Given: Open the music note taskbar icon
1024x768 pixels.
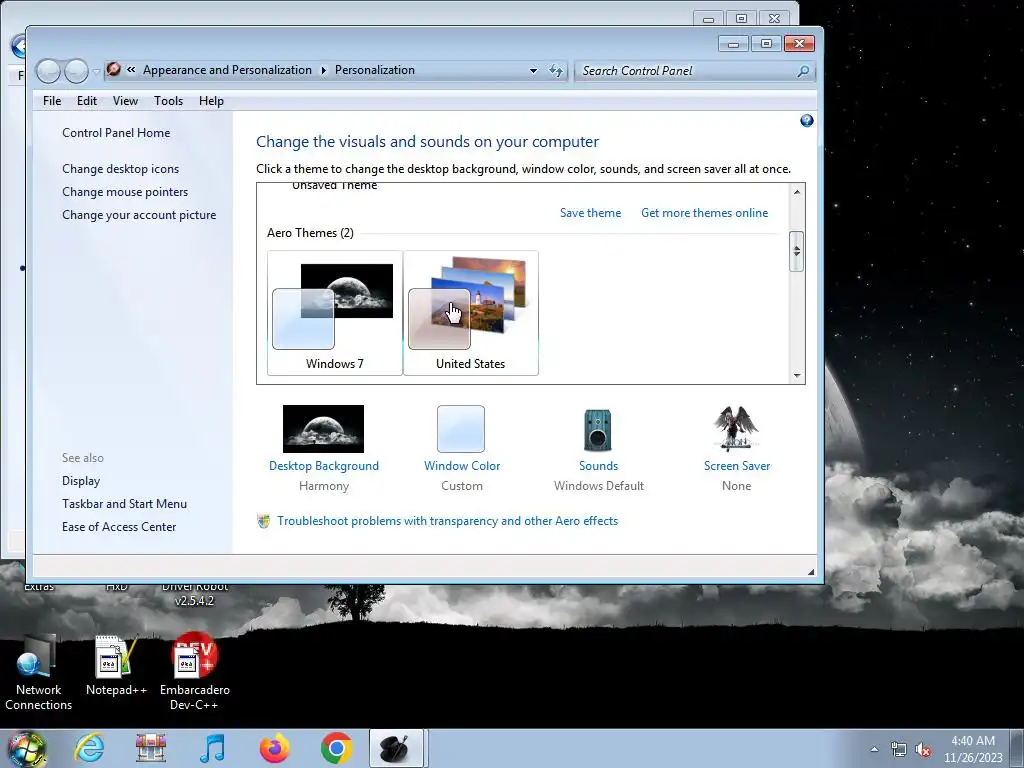Looking at the screenshot, I should point(212,748).
